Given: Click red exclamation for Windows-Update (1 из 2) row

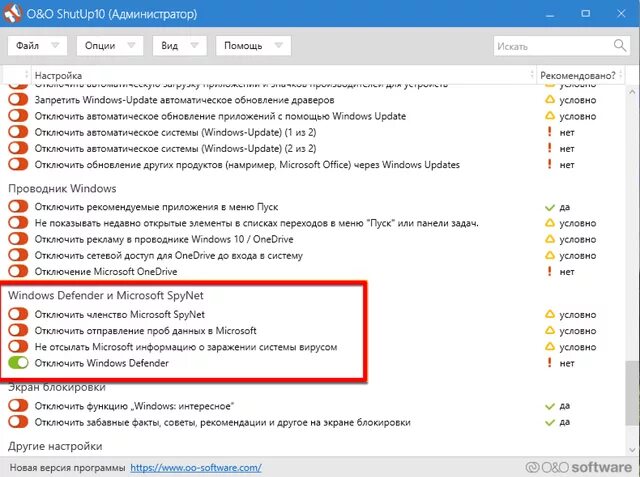Looking at the screenshot, I should 549,132.
